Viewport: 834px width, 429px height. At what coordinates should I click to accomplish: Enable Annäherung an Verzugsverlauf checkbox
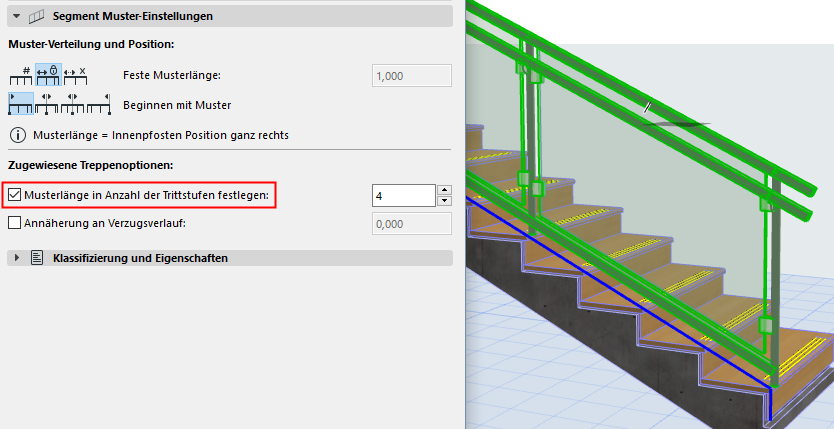click(14, 223)
